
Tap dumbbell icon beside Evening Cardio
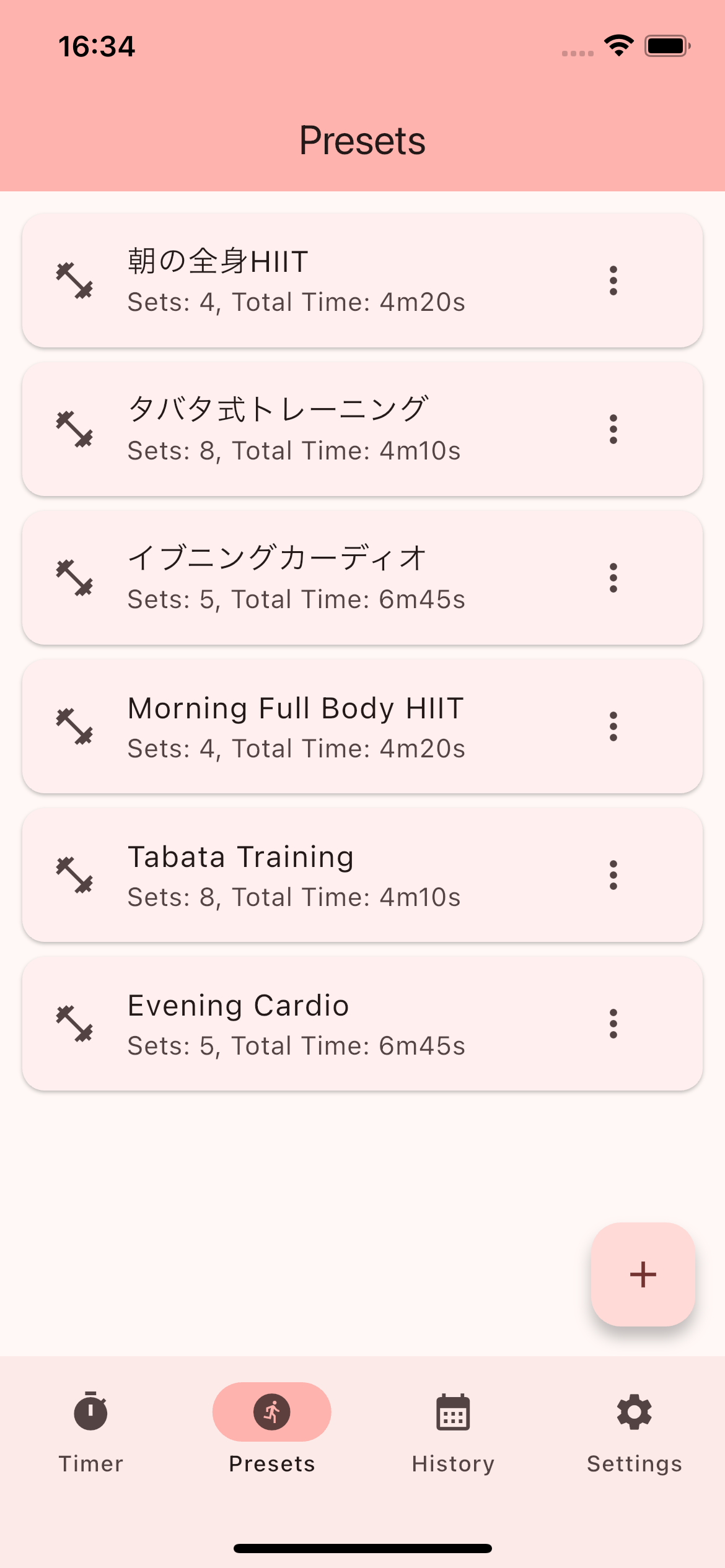tap(75, 1024)
